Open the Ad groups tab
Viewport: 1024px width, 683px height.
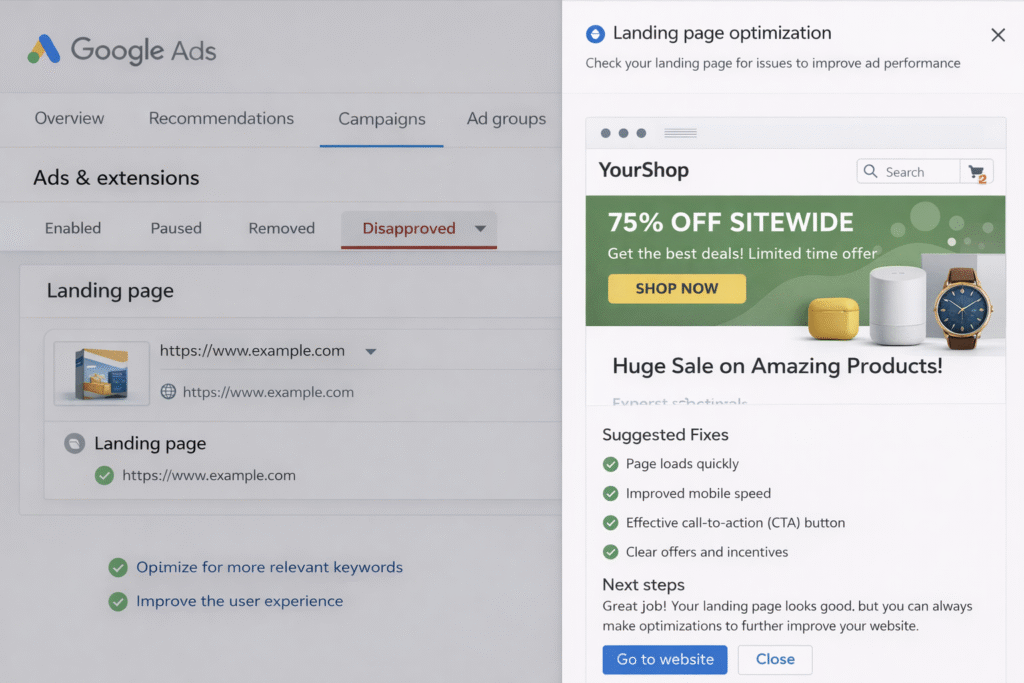[x=506, y=119]
